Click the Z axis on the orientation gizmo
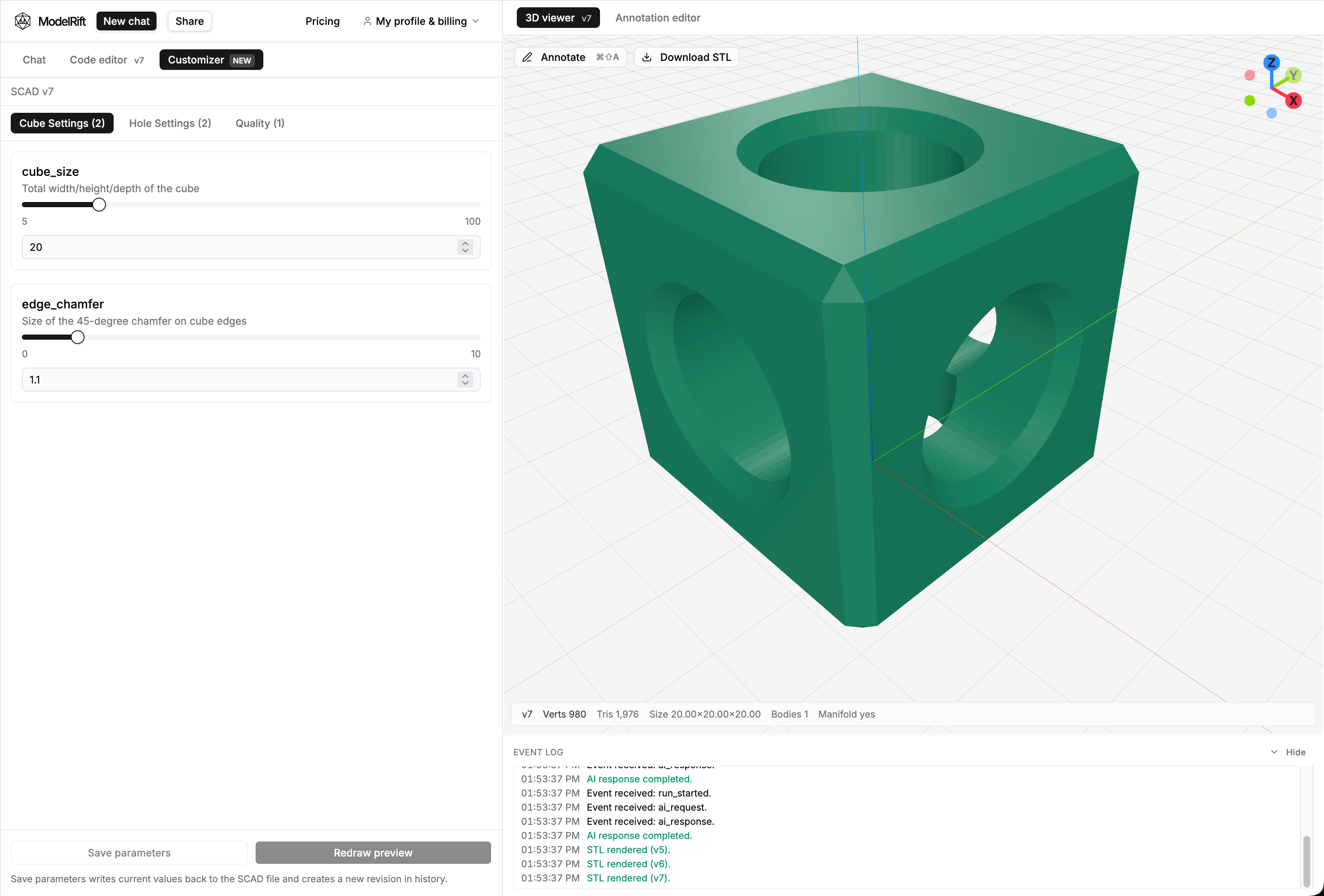This screenshot has width=1324, height=896. [1272, 63]
